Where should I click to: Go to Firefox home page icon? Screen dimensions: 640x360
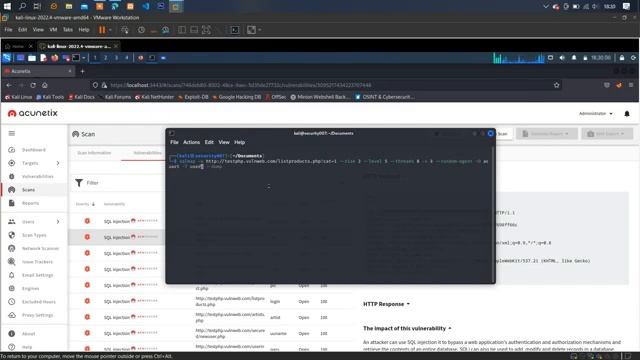tap(45, 85)
